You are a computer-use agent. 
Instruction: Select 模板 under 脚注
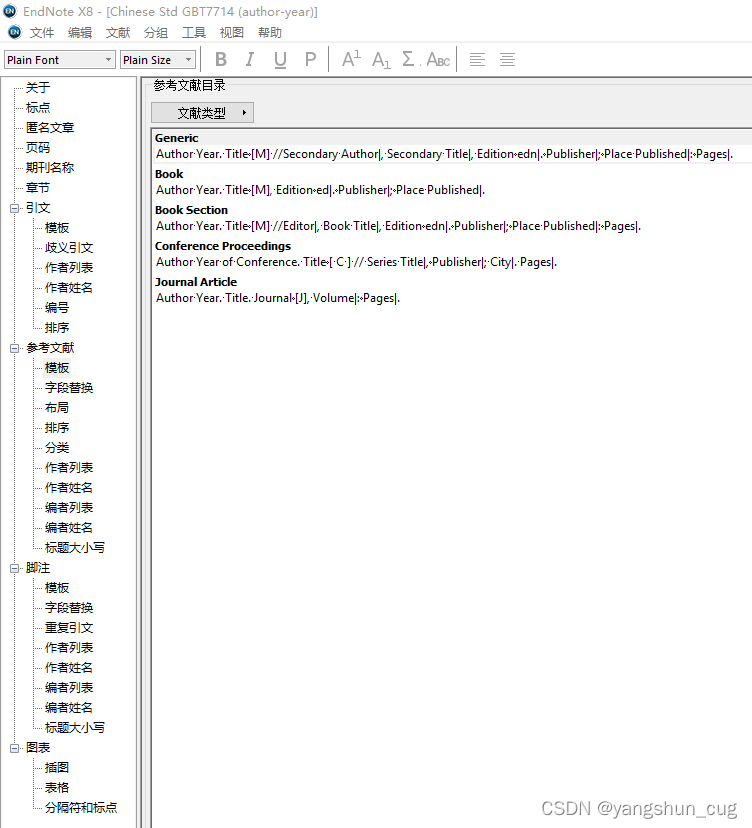point(57,588)
